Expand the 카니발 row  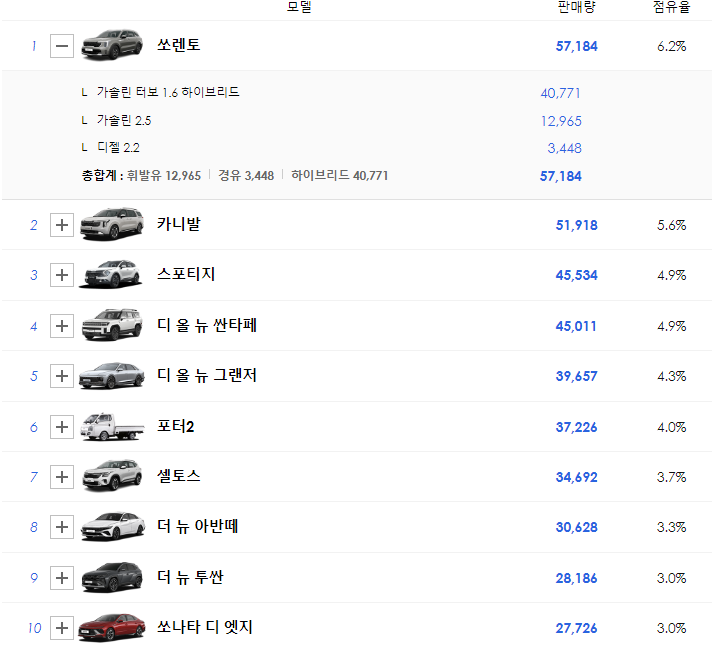tap(62, 225)
